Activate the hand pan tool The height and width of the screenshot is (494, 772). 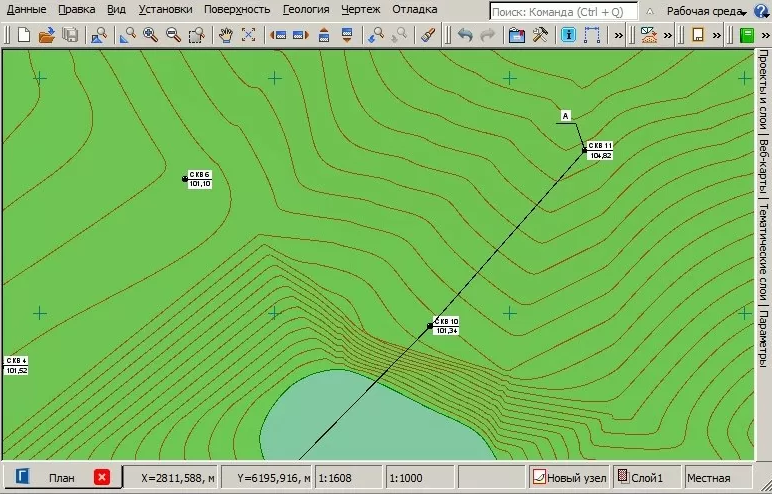pos(225,34)
